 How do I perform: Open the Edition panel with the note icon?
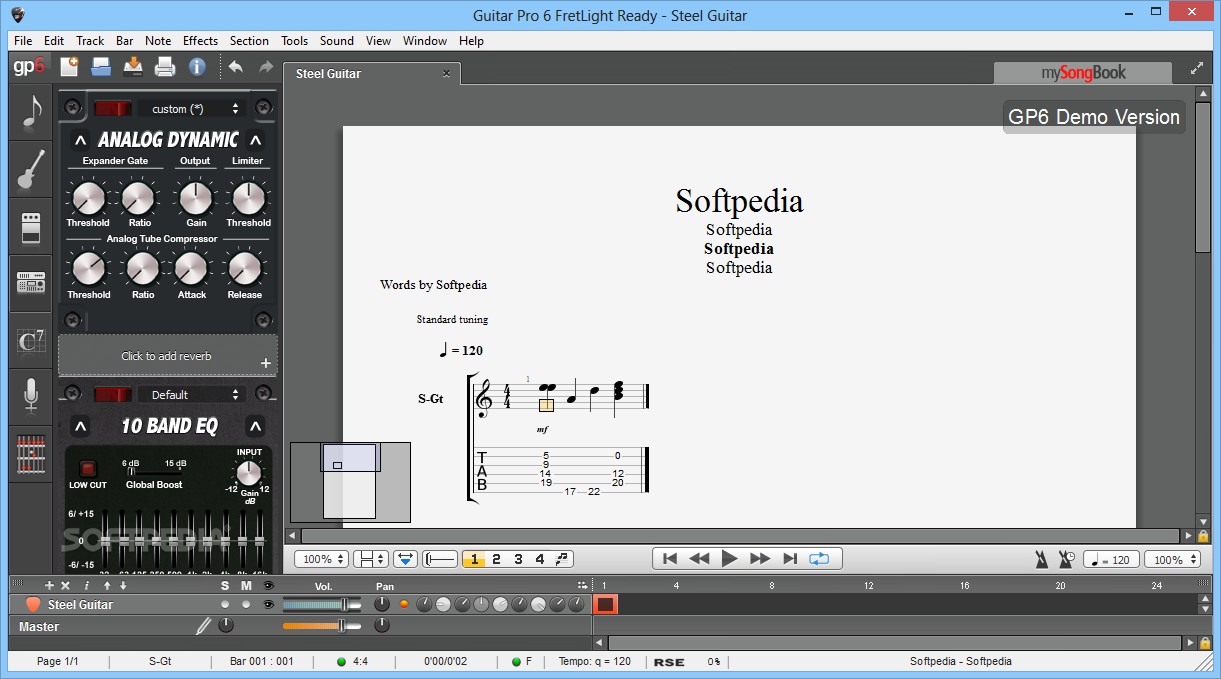tap(31, 113)
